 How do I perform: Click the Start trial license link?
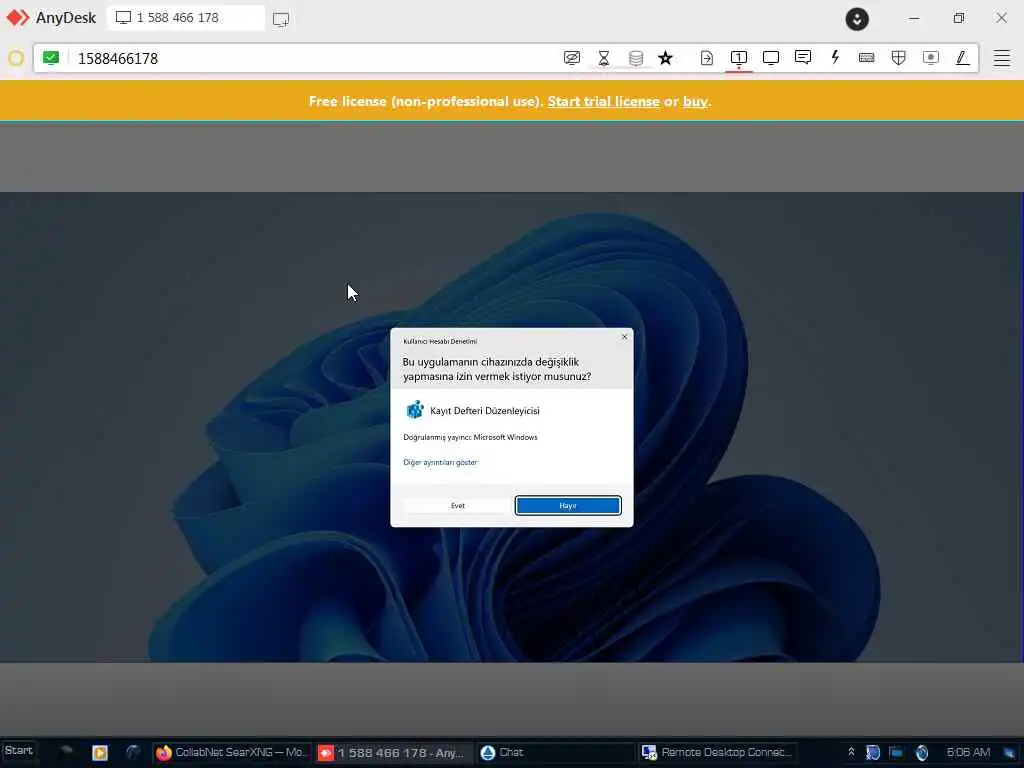[603, 101]
